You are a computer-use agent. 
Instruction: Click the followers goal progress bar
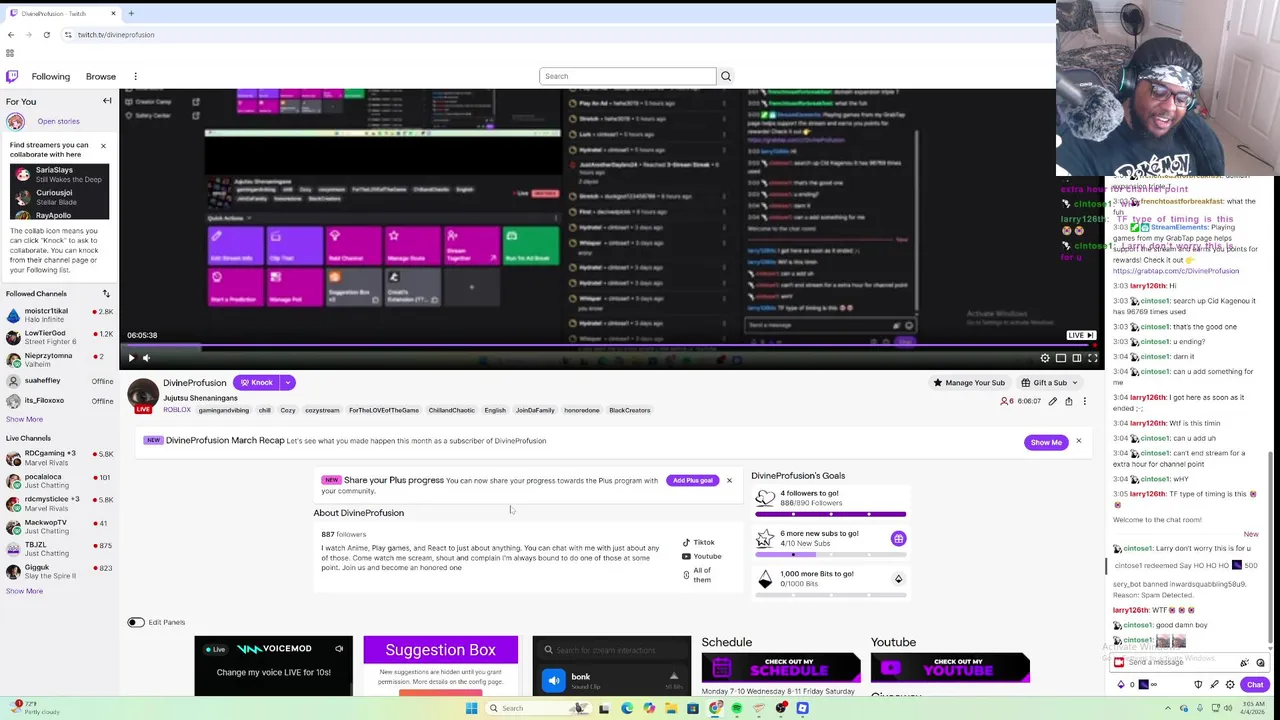click(x=830, y=514)
